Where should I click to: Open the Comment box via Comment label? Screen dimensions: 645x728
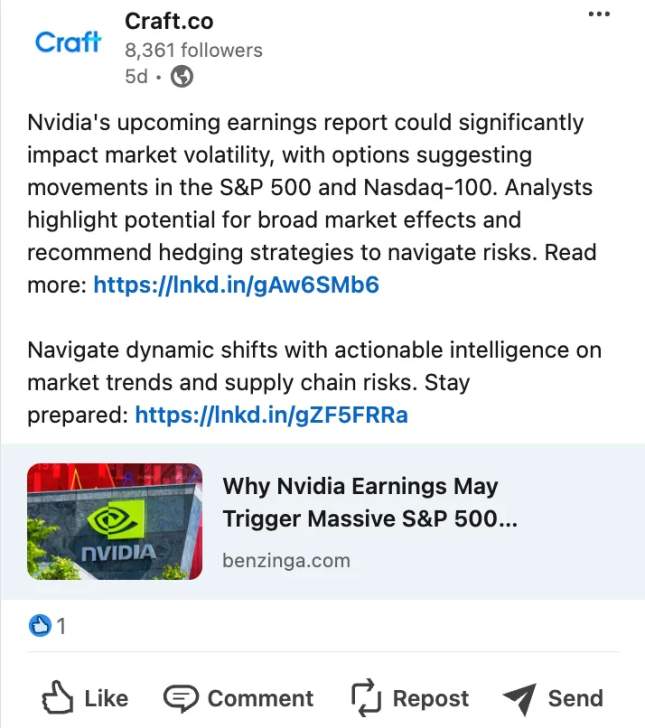[261, 698]
